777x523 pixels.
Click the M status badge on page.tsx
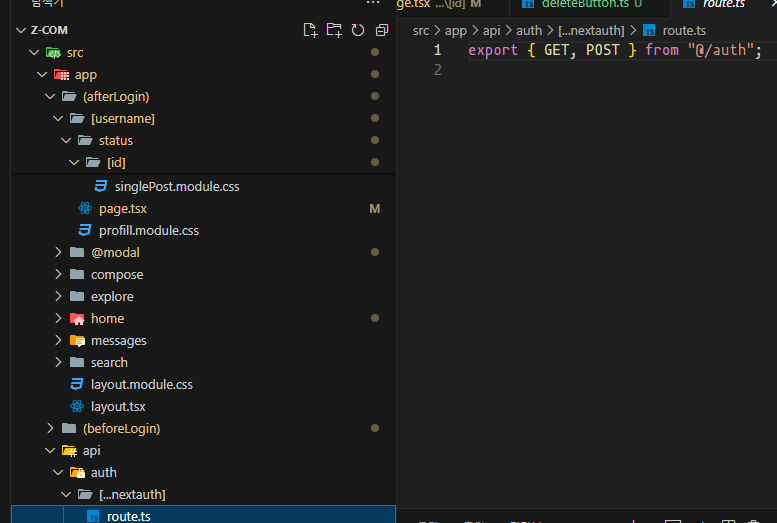tap(375, 209)
